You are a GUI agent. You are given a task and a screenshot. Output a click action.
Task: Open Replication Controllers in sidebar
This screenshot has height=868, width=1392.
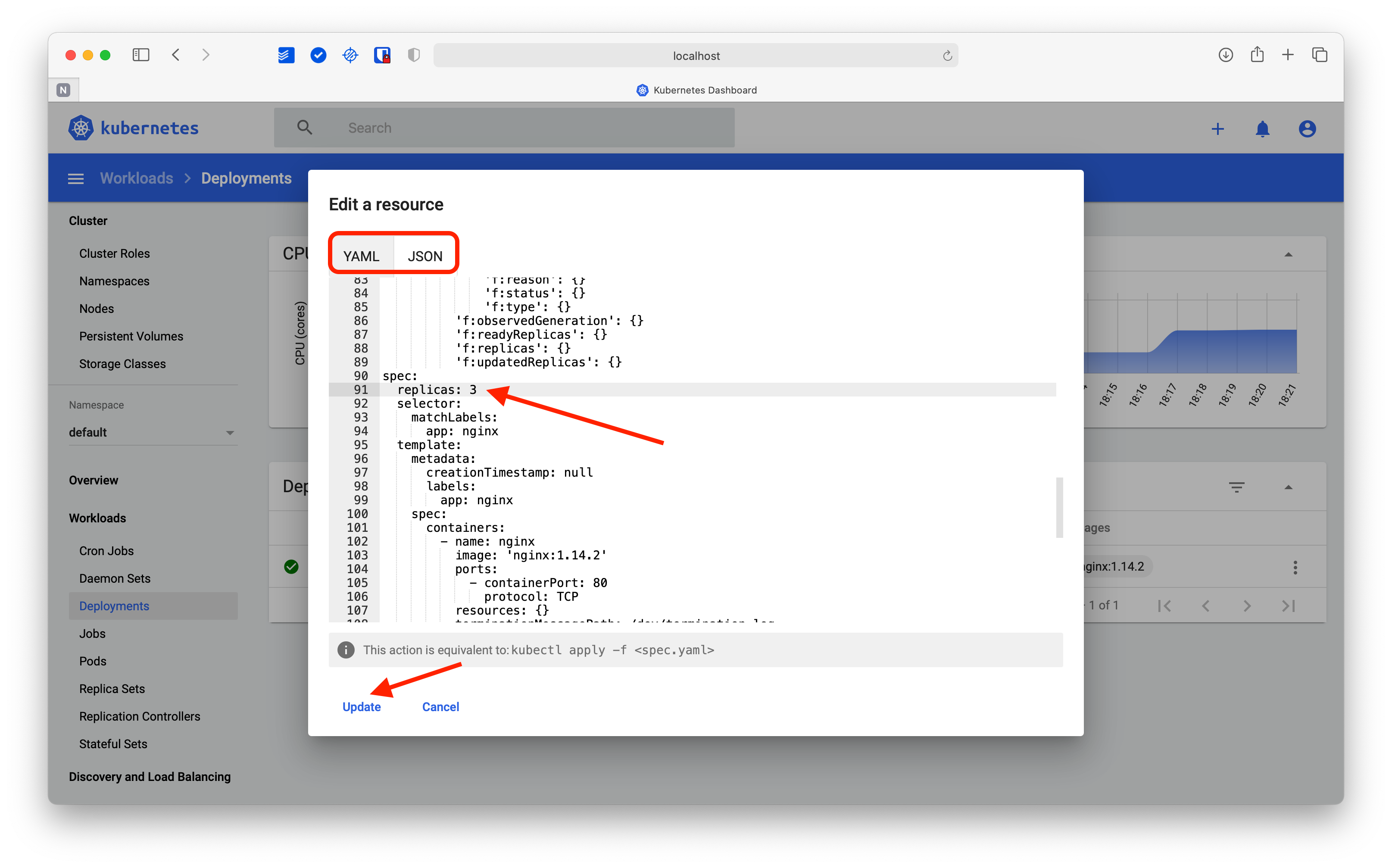pyautogui.click(x=140, y=716)
